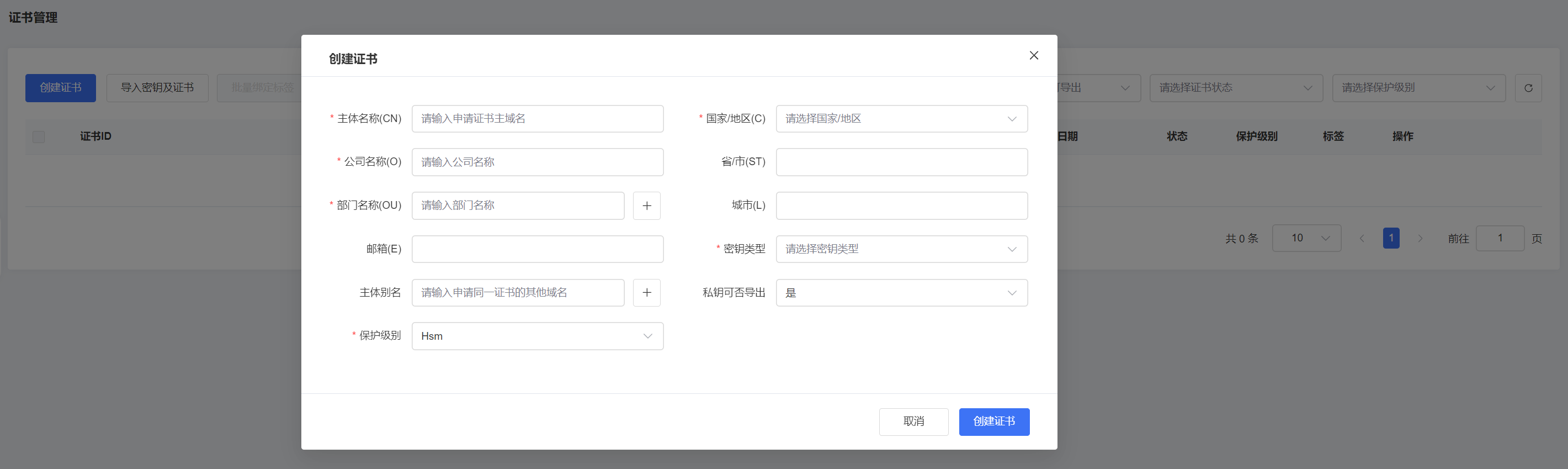
Task: Click 证书管理 page title
Action: click(x=33, y=18)
